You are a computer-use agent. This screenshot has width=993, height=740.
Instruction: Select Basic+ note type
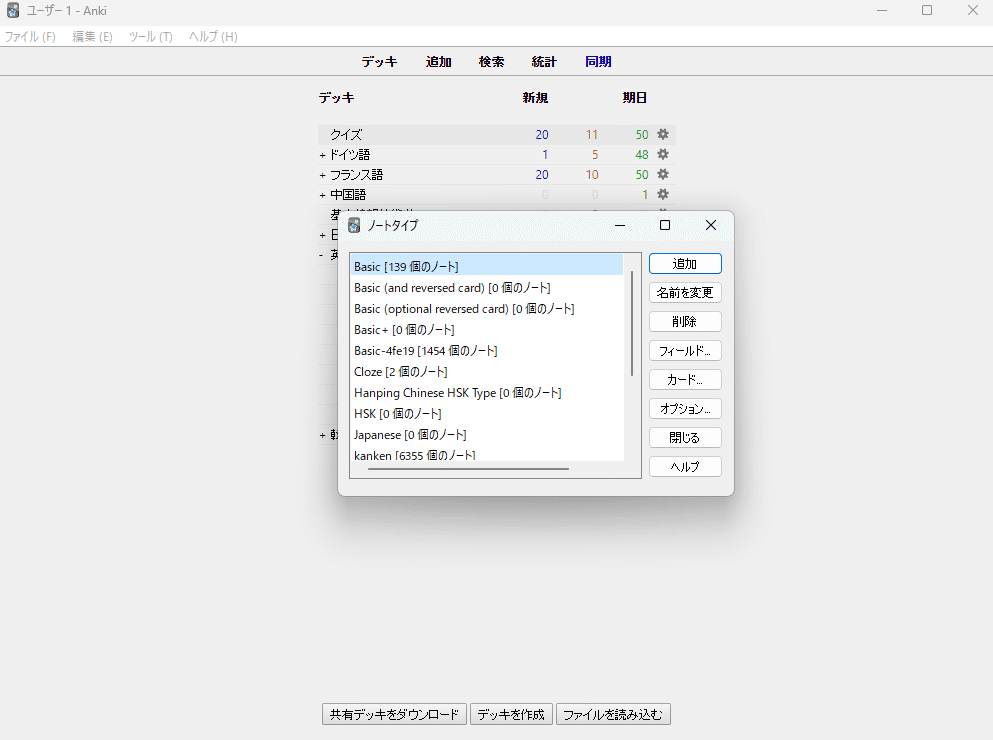point(486,329)
